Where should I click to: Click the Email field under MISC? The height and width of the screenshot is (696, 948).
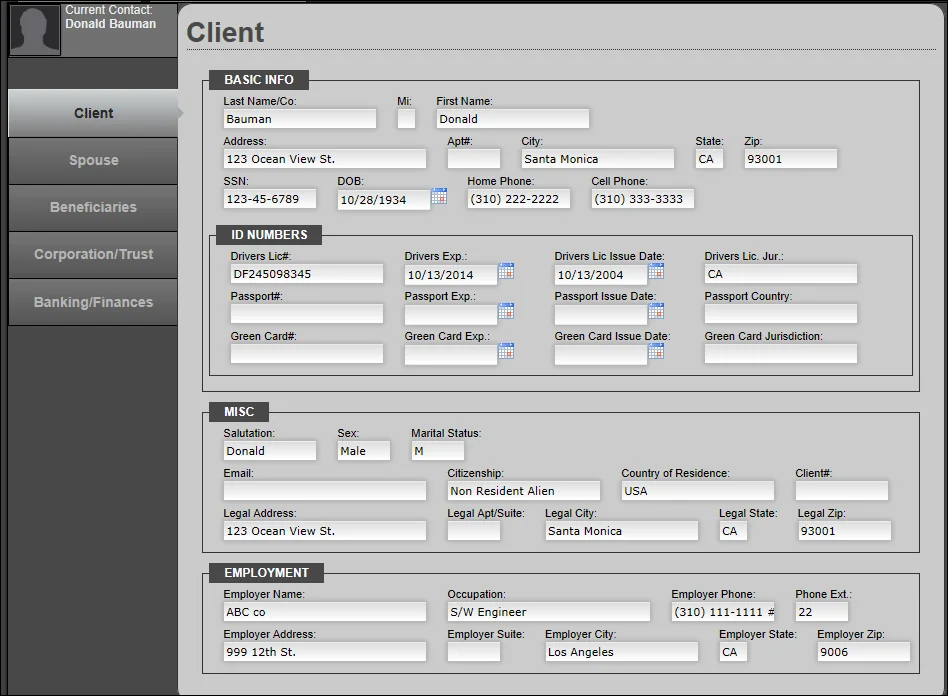point(324,490)
